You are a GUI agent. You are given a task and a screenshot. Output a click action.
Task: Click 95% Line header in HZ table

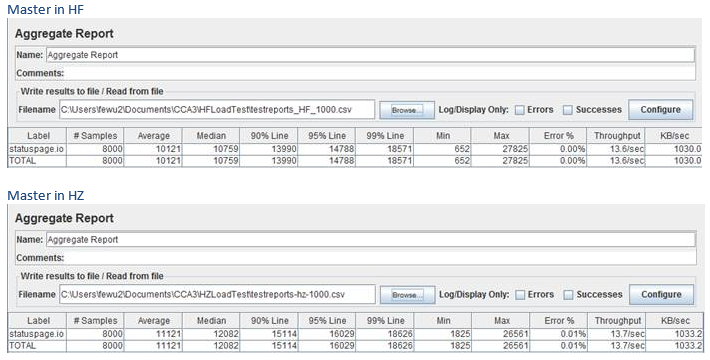pos(326,321)
